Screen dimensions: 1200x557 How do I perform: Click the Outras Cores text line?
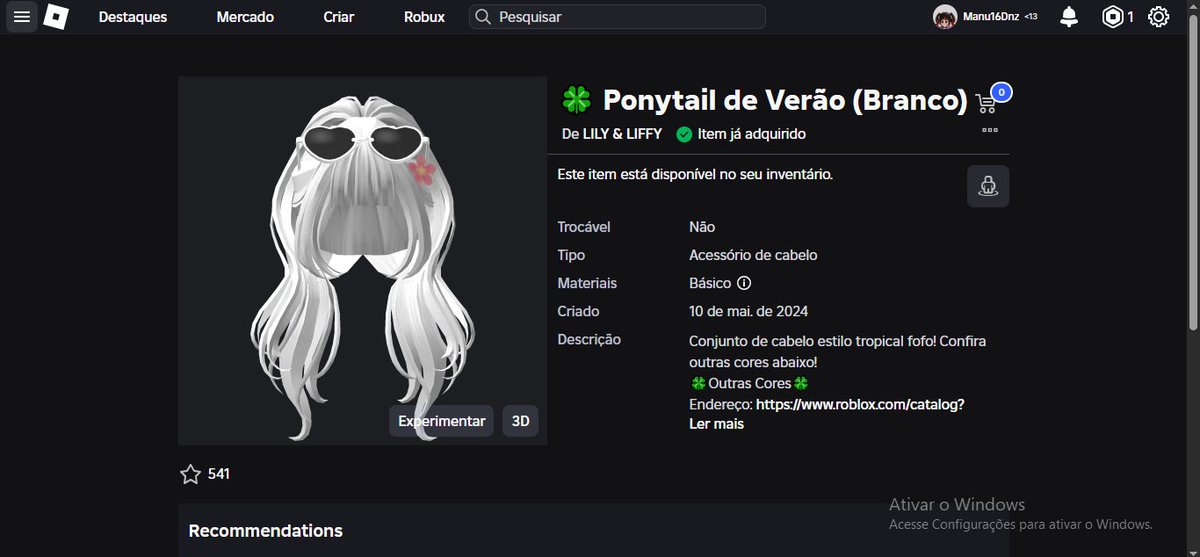pyautogui.click(x=749, y=384)
